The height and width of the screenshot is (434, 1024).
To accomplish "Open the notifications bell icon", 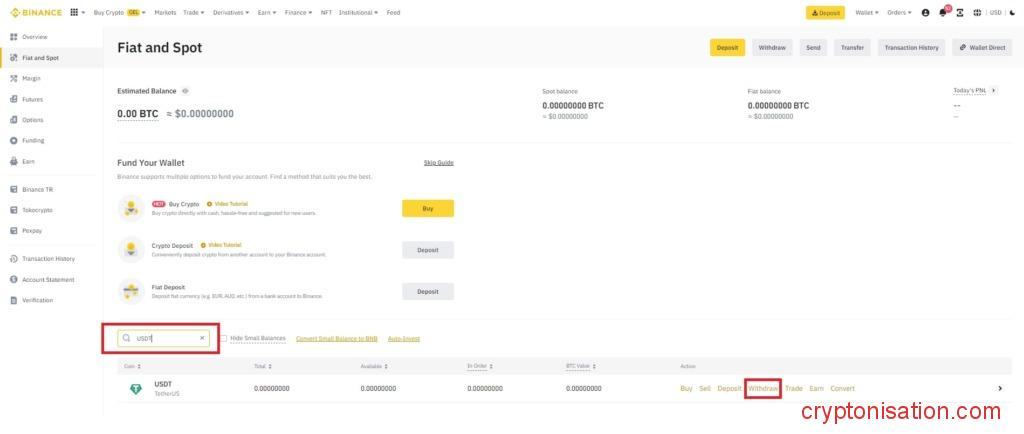I will pyautogui.click(x=942, y=13).
